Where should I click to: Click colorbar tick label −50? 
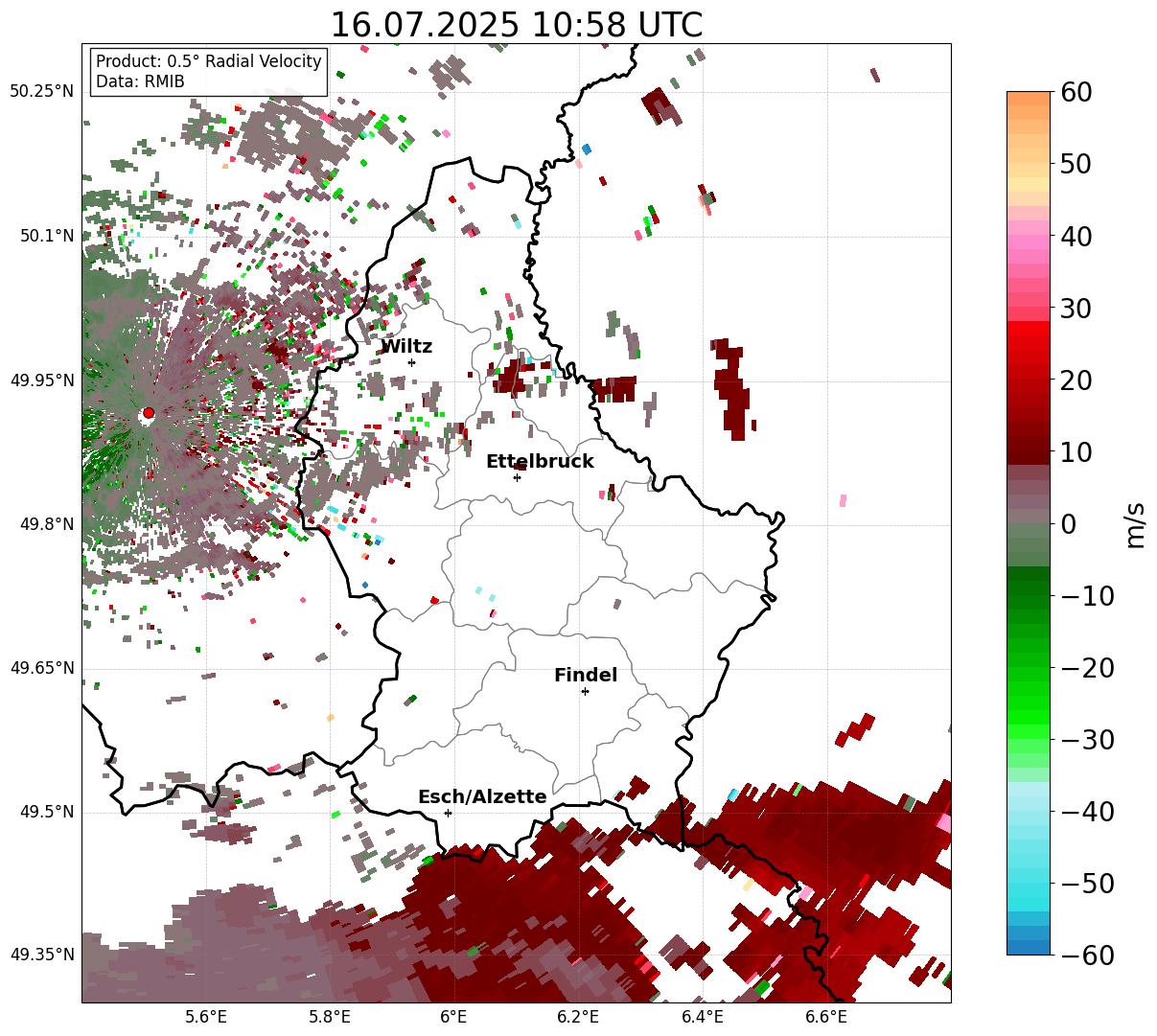1088,883
